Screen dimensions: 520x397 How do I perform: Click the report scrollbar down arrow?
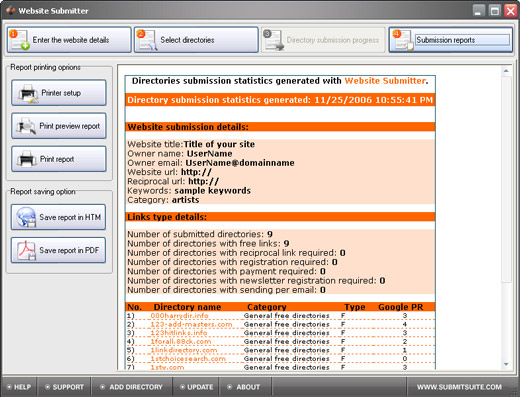tap(506, 364)
